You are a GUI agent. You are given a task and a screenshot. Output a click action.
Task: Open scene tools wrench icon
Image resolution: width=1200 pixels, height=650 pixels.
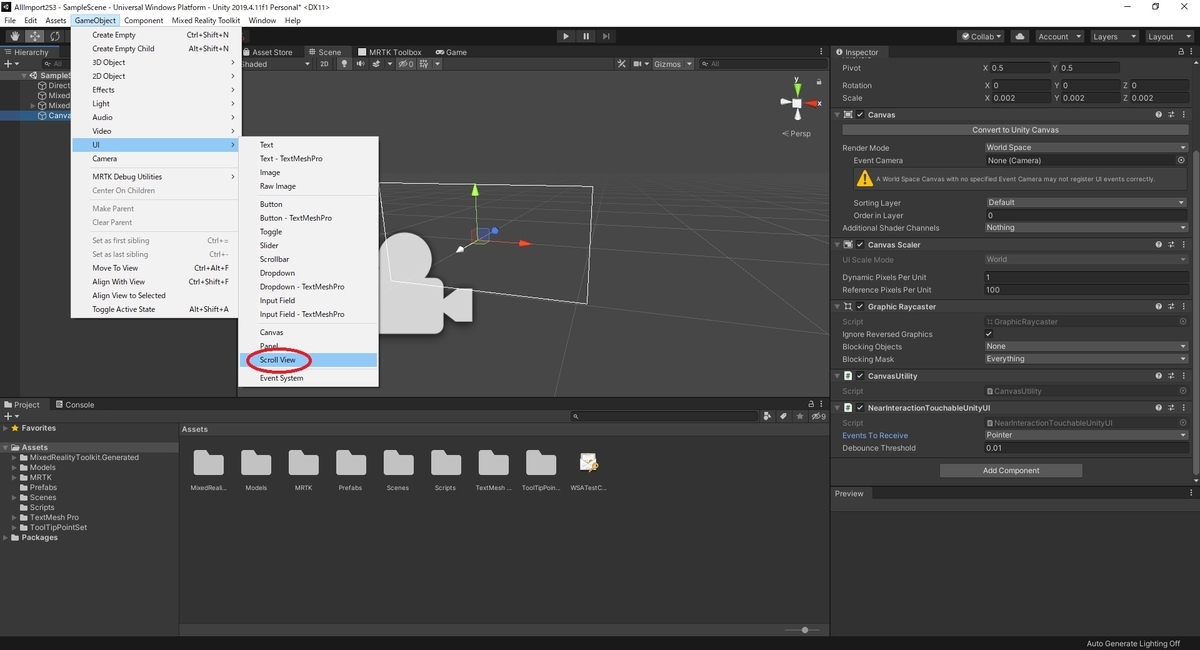click(621, 64)
